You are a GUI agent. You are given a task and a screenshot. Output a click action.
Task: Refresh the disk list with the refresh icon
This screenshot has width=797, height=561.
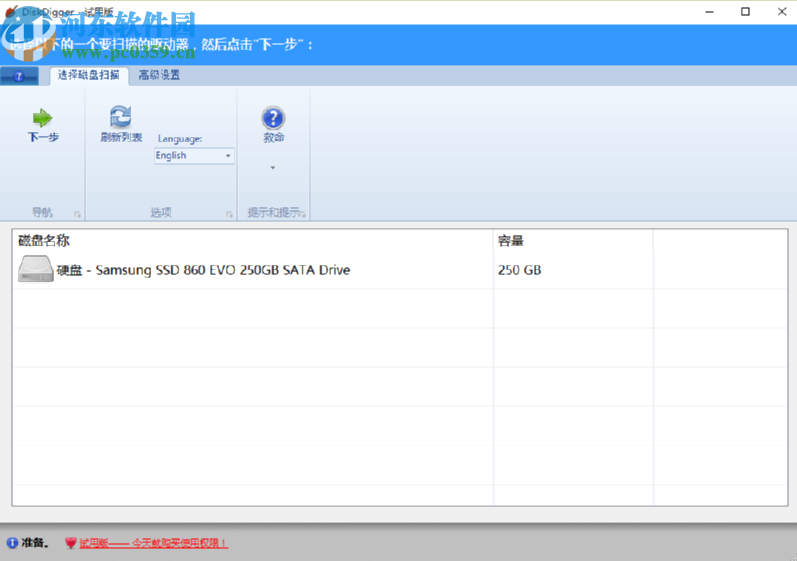point(121,116)
